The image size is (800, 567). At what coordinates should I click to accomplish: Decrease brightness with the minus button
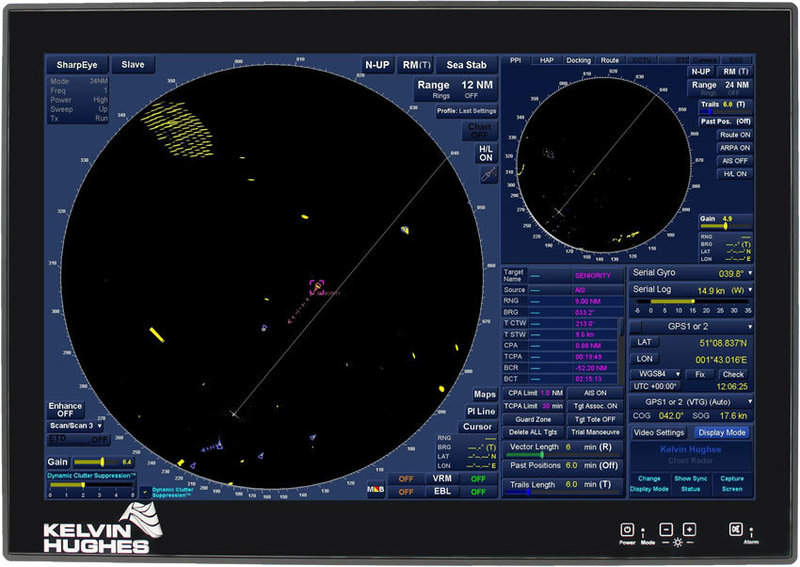[x=667, y=529]
